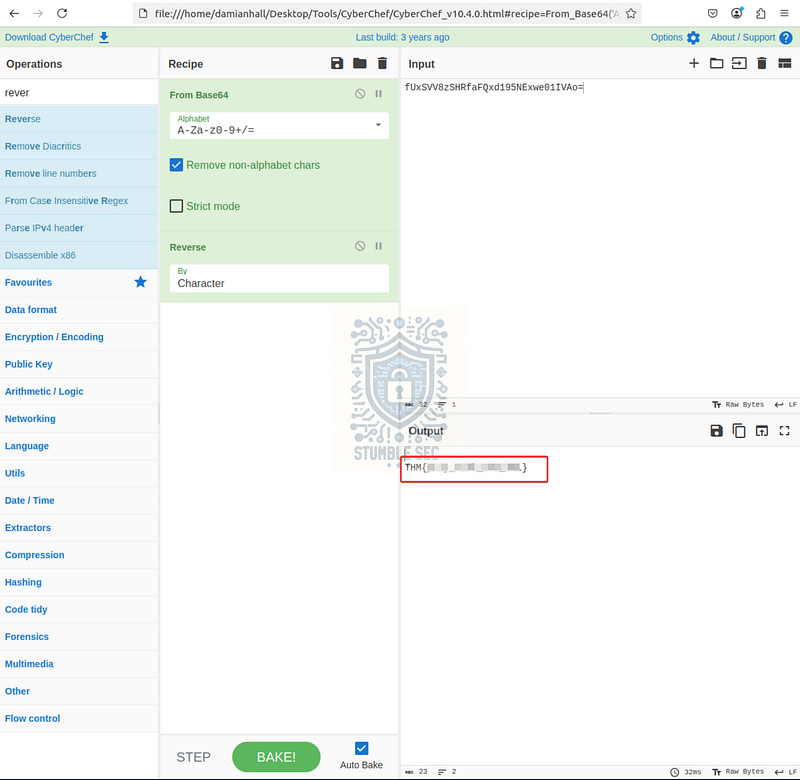Open the browser extensions icon
800x780 pixels.
[760, 13]
